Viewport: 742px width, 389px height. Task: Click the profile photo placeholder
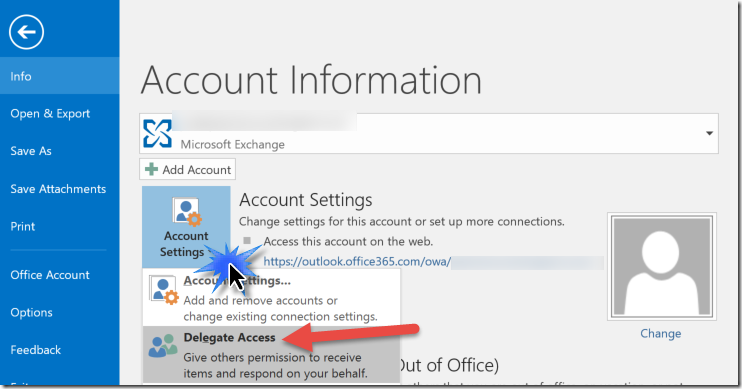(x=662, y=266)
